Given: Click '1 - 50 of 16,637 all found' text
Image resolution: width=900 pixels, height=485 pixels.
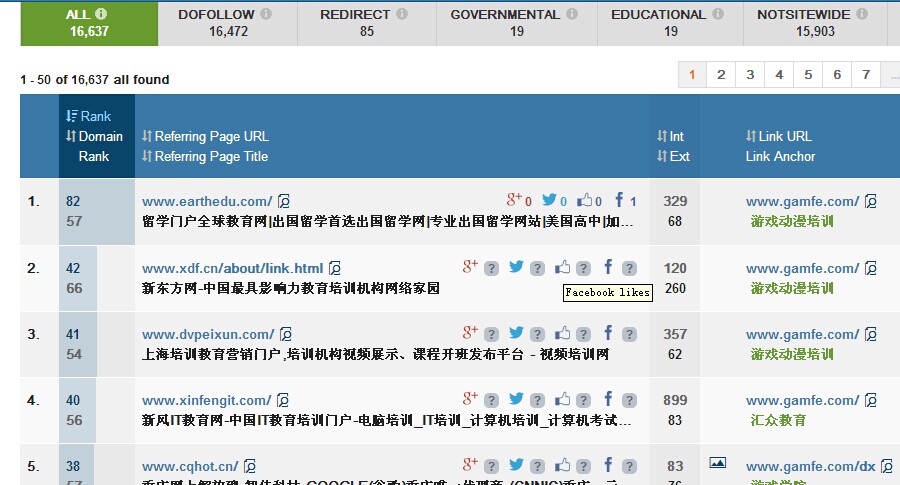Looking at the screenshot, I should [95, 80].
